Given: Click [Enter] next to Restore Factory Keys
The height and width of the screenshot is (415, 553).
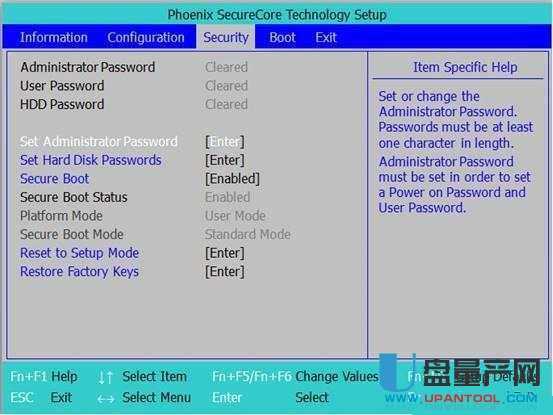Looking at the screenshot, I should coord(225,272).
